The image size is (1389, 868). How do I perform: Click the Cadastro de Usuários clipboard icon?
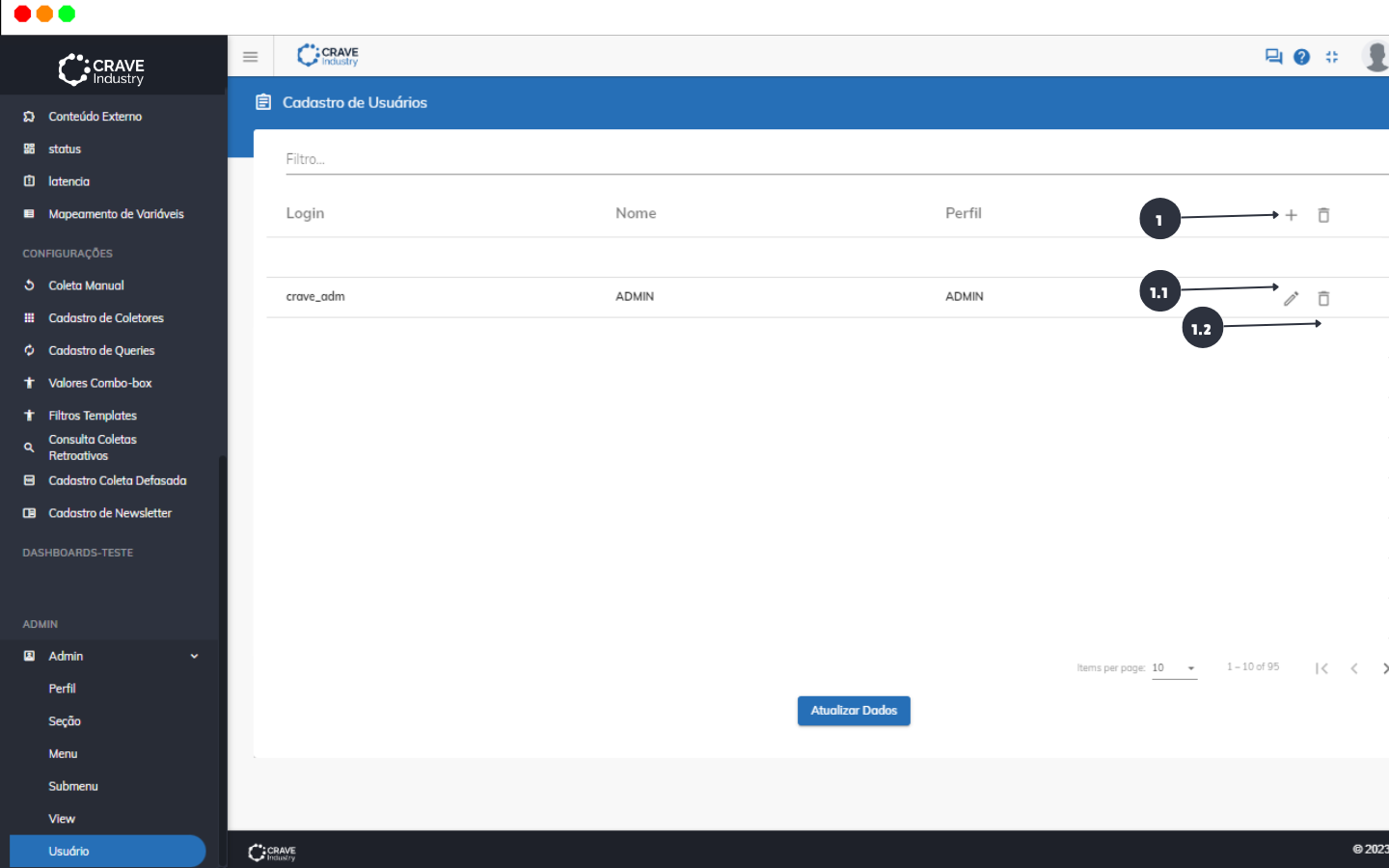click(x=263, y=102)
